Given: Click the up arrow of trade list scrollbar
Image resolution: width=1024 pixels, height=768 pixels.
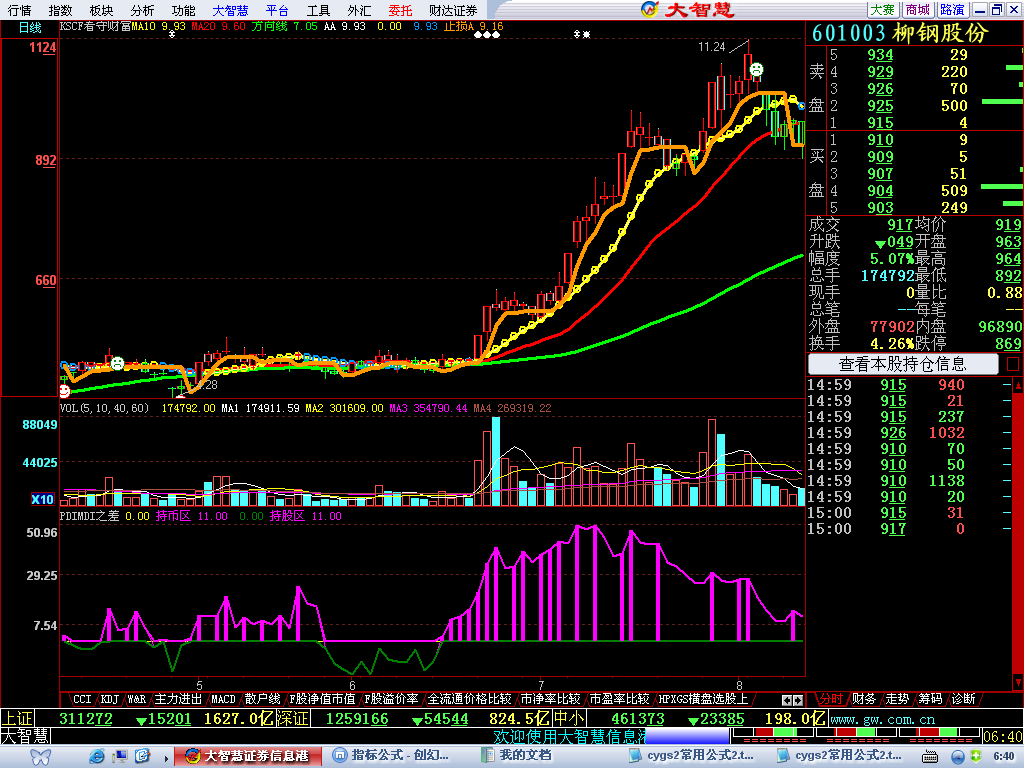Looking at the screenshot, I should (1017, 386).
